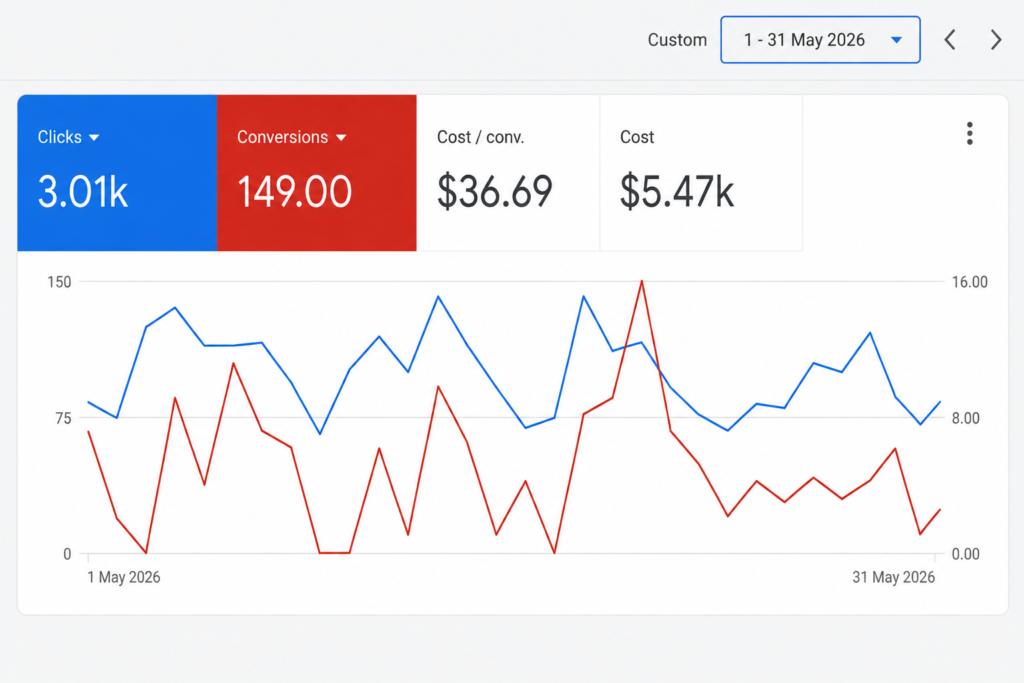Image resolution: width=1024 pixels, height=683 pixels.
Task: Click the 16.00 right axis label
Action: [970, 282]
